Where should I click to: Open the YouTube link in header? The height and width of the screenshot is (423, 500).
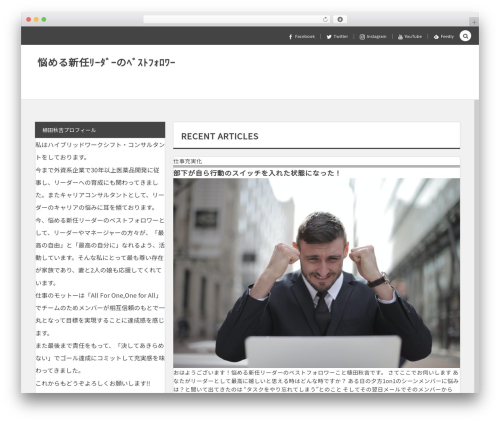click(x=410, y=36)
